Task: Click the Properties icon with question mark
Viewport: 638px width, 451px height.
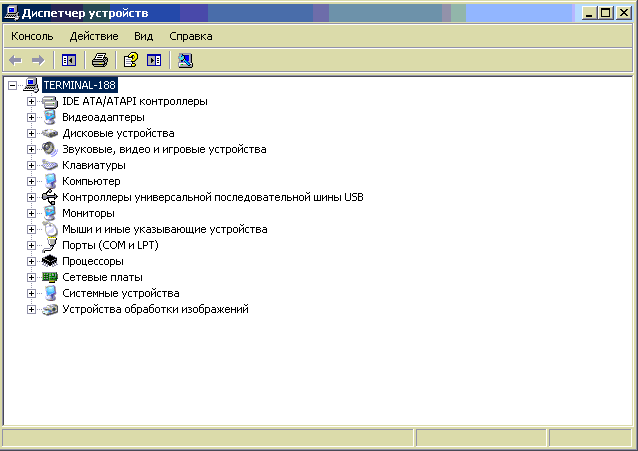Action: tap(130, 60)
